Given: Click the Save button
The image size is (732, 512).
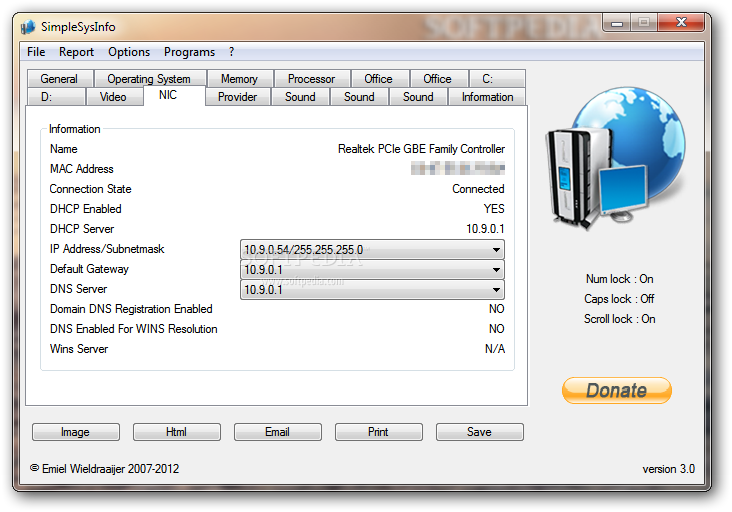Looking at the screenshot, I should (479, 432).
